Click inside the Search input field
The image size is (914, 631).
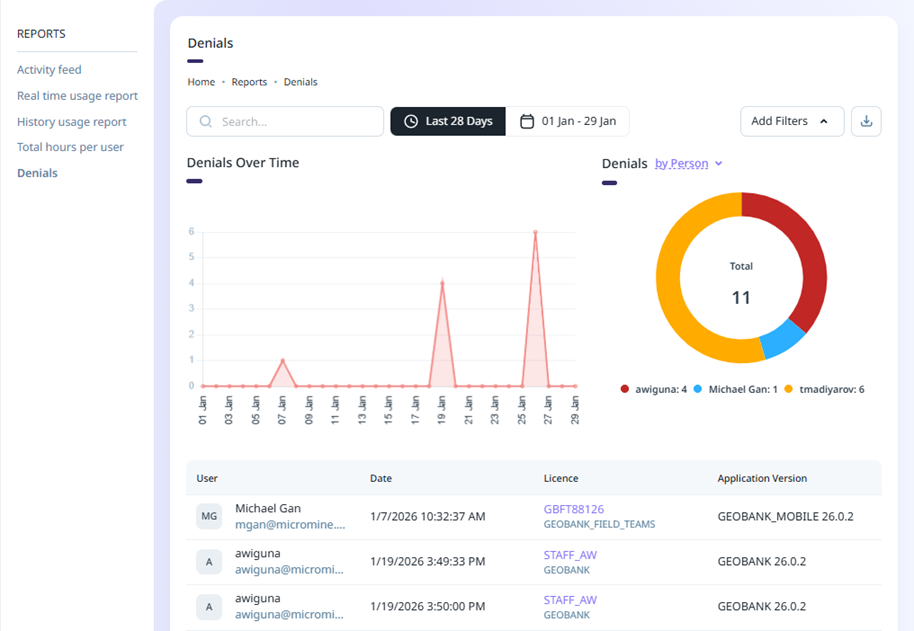pos(297,121)
